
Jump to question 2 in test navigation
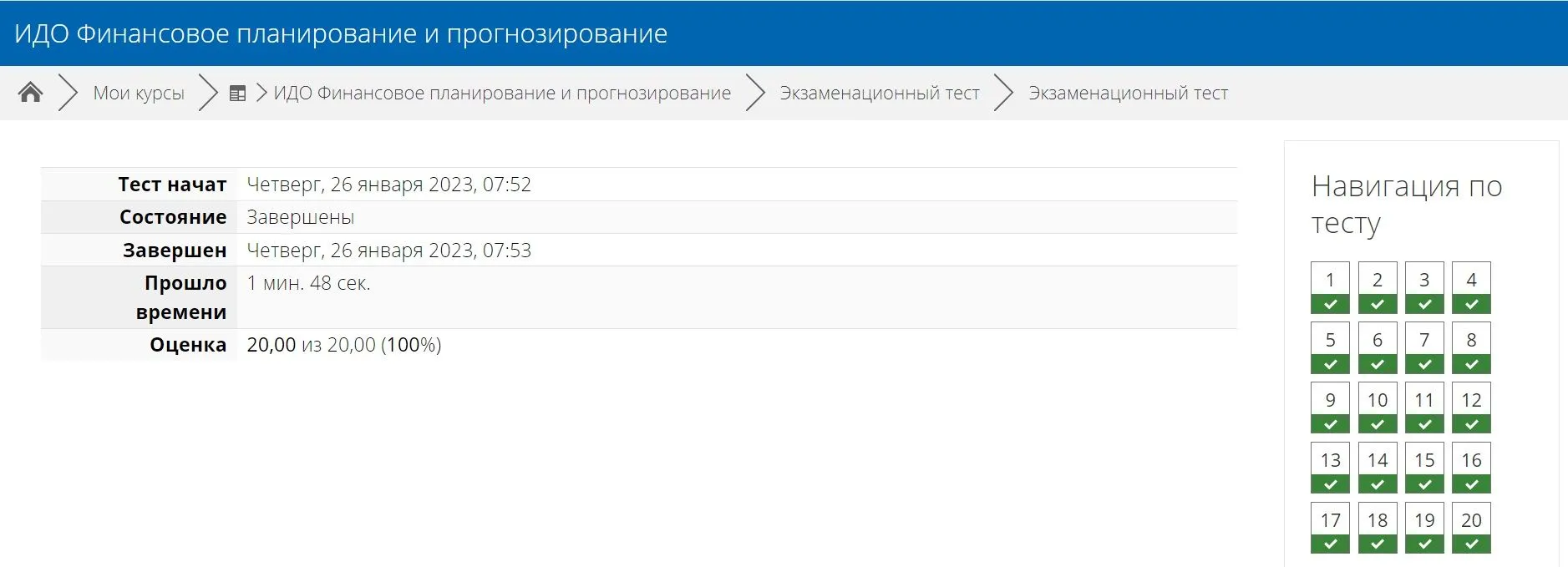point(1377,287)
